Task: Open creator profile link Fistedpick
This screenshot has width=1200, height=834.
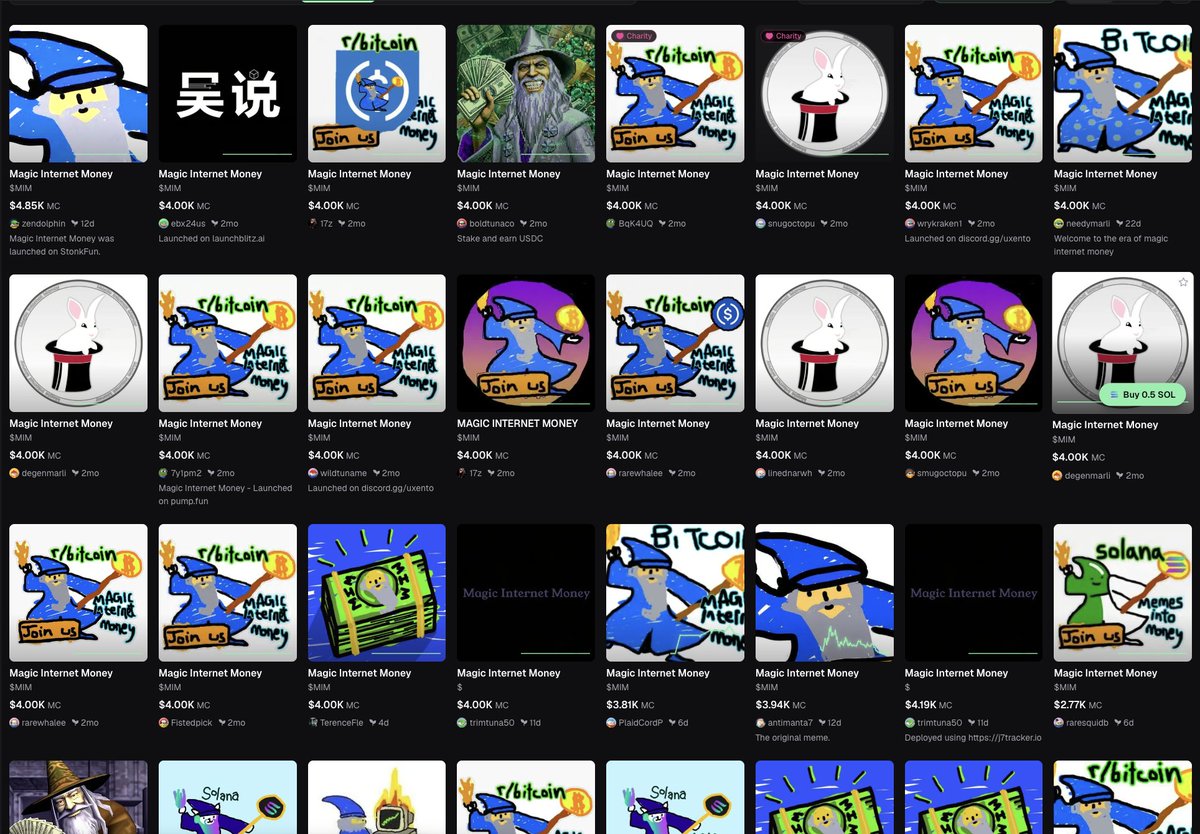Action: coord(192,723)
